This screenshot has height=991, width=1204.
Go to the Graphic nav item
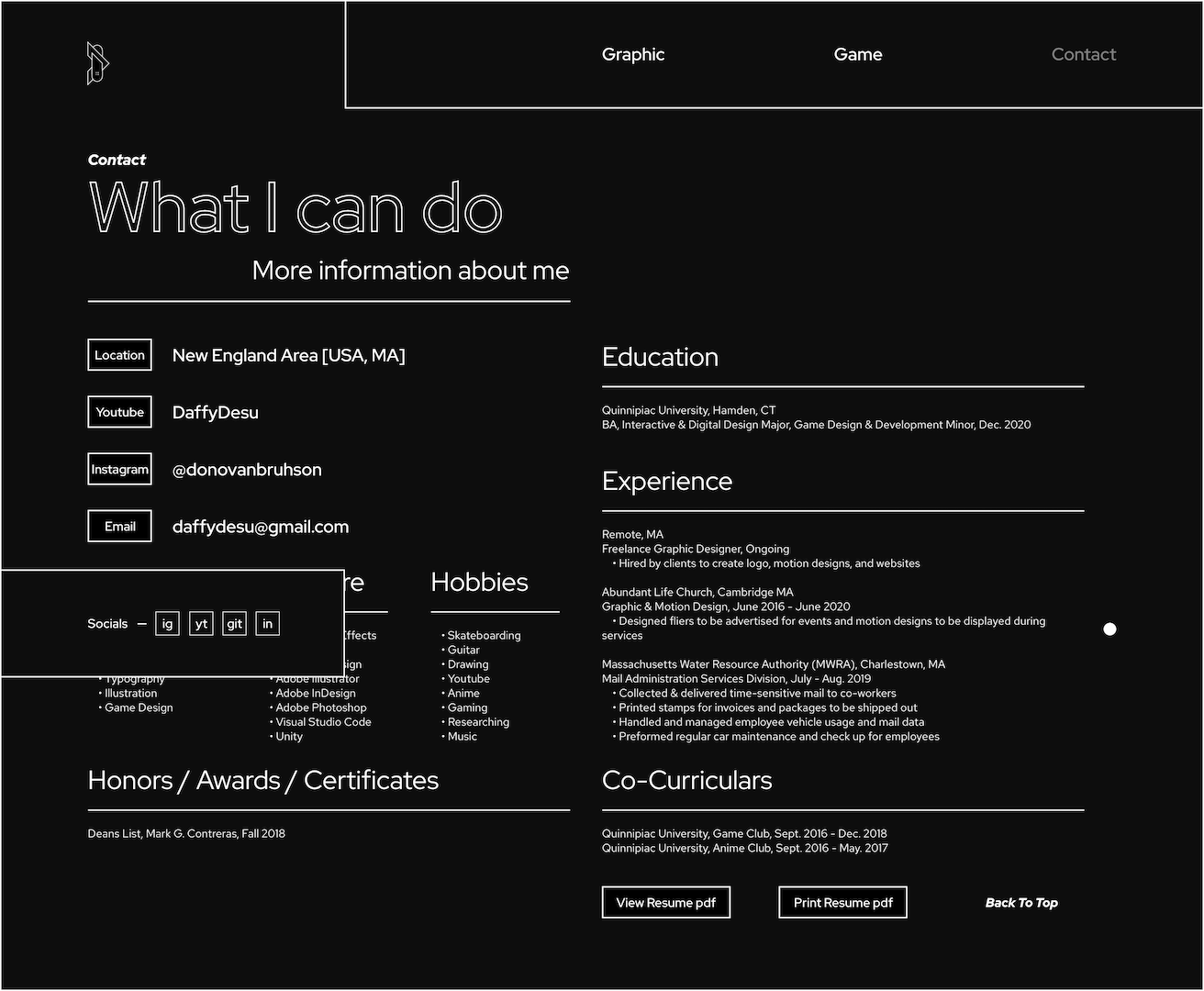pos(633,54)
